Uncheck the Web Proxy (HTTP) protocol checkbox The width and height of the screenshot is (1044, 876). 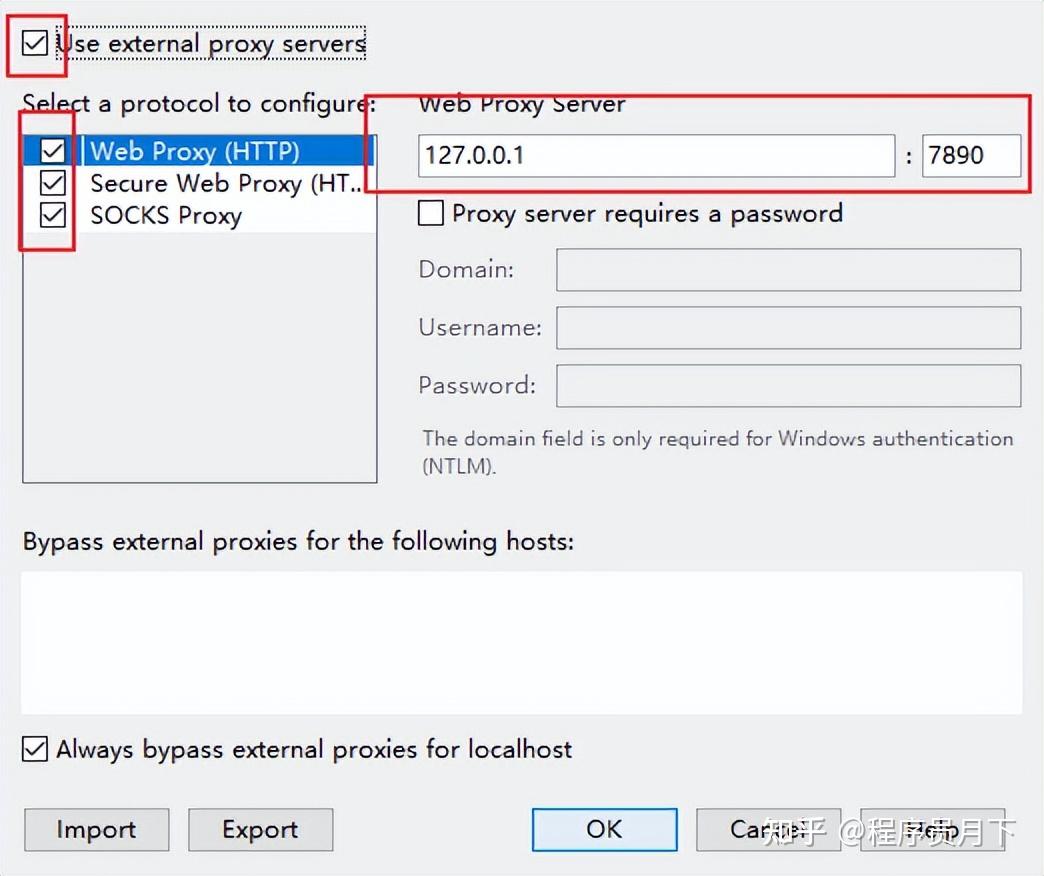point(53,151)
